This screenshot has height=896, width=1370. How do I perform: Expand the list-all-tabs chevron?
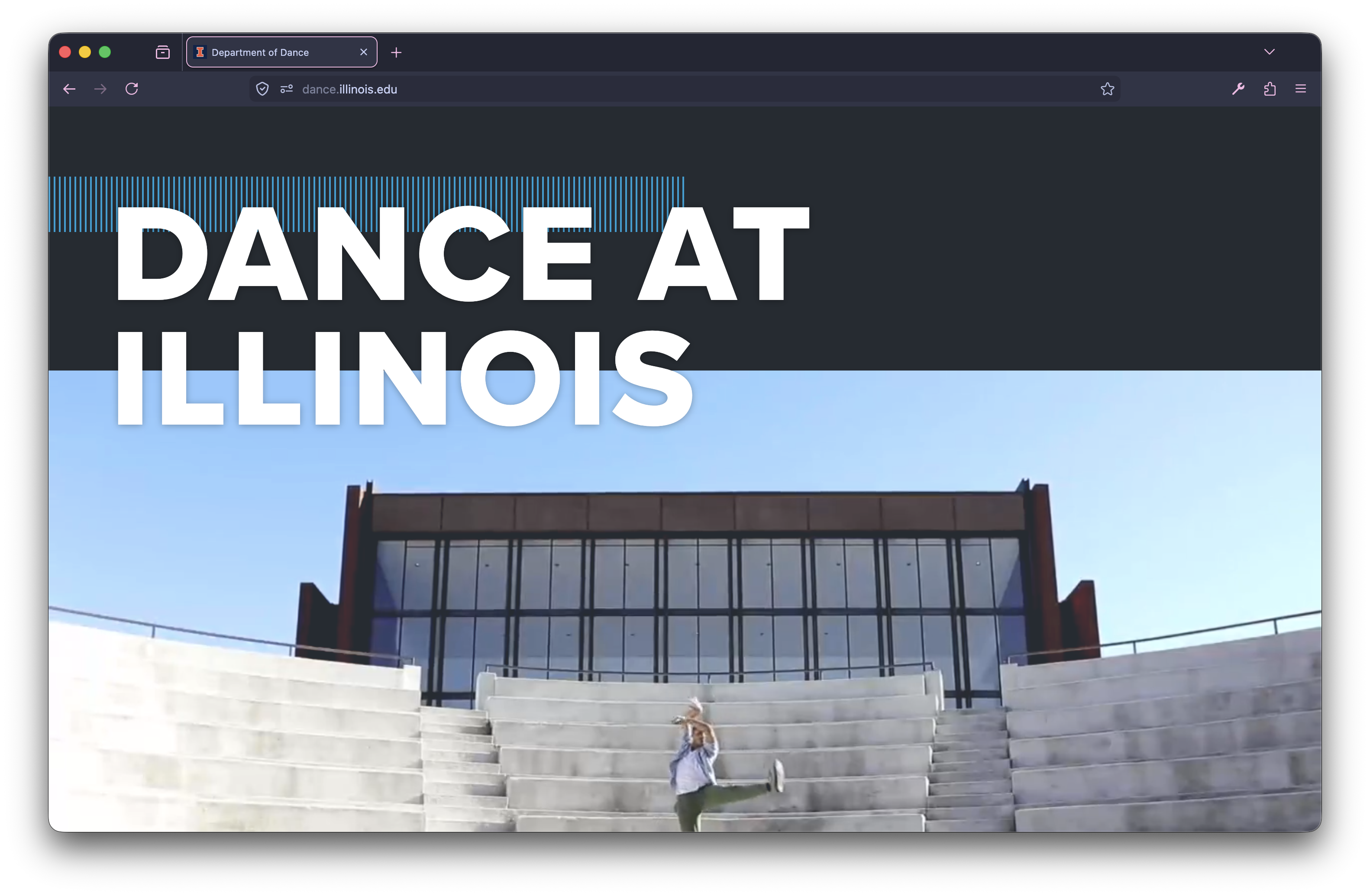[x=1269, y=52]
